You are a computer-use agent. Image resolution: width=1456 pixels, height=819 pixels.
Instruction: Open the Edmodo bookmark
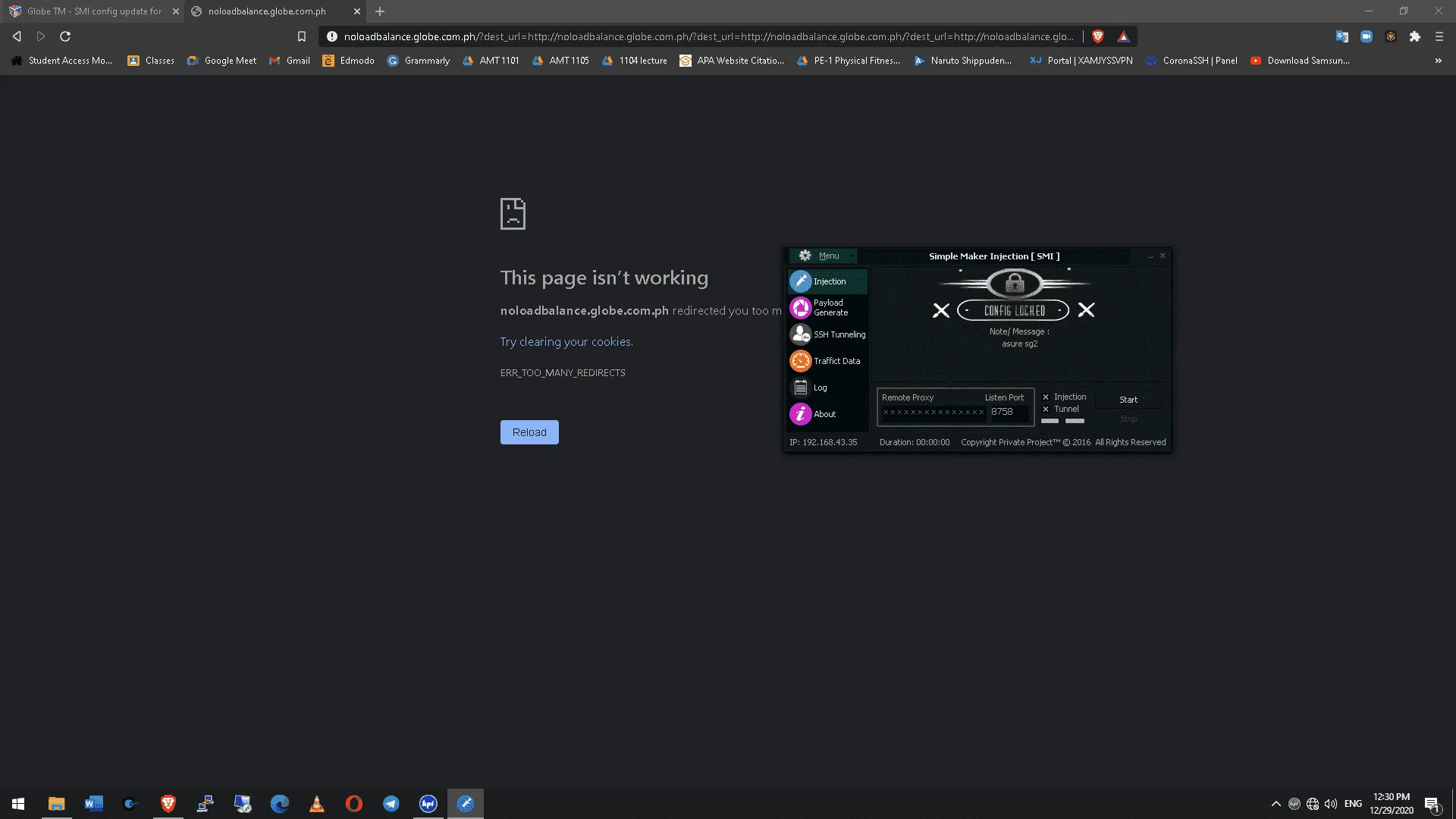coord(349,61)
